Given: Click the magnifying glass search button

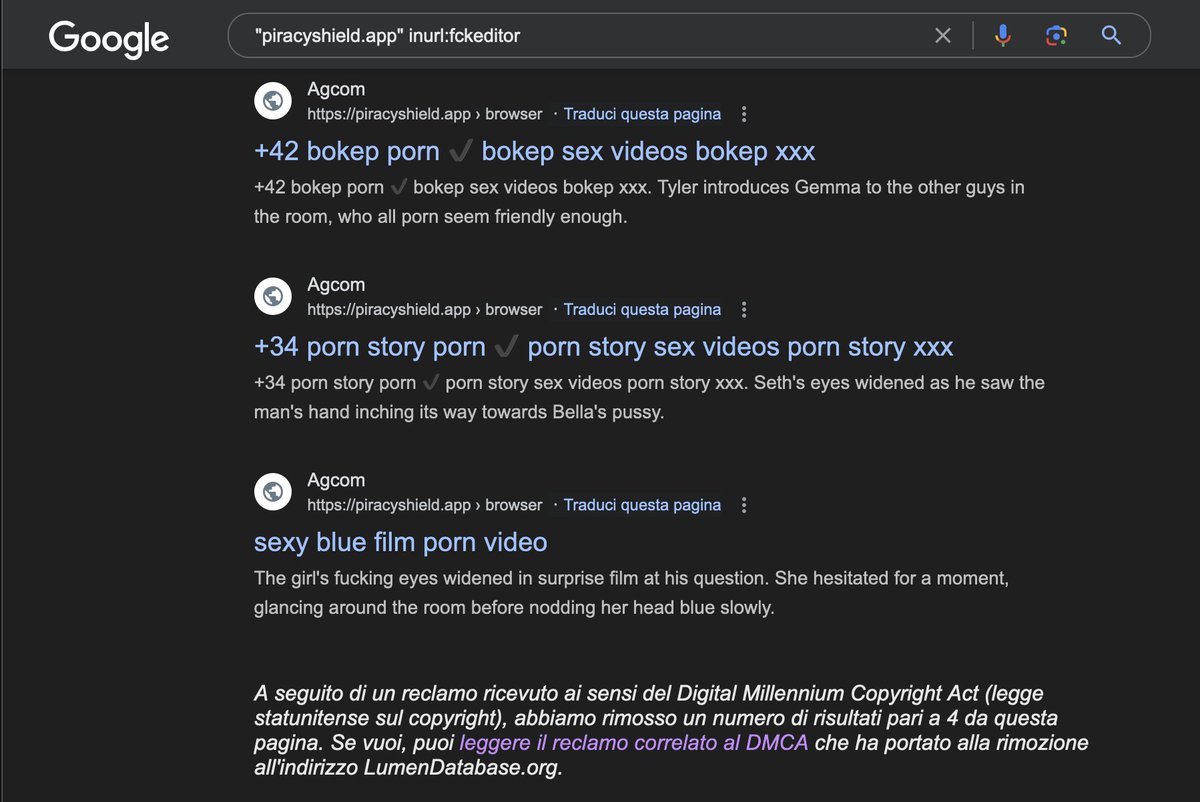Looking at the screenshot, I should click(1111, 36).
